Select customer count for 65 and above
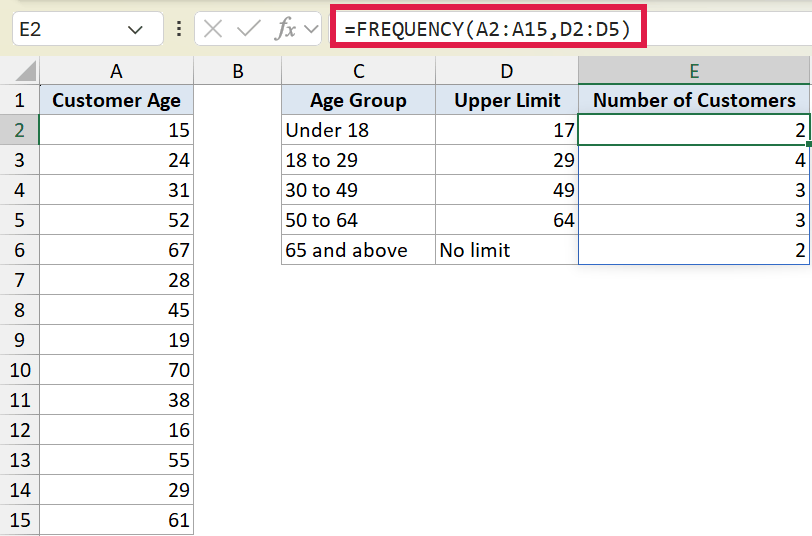The image size is (812, 536). point(694,250)
